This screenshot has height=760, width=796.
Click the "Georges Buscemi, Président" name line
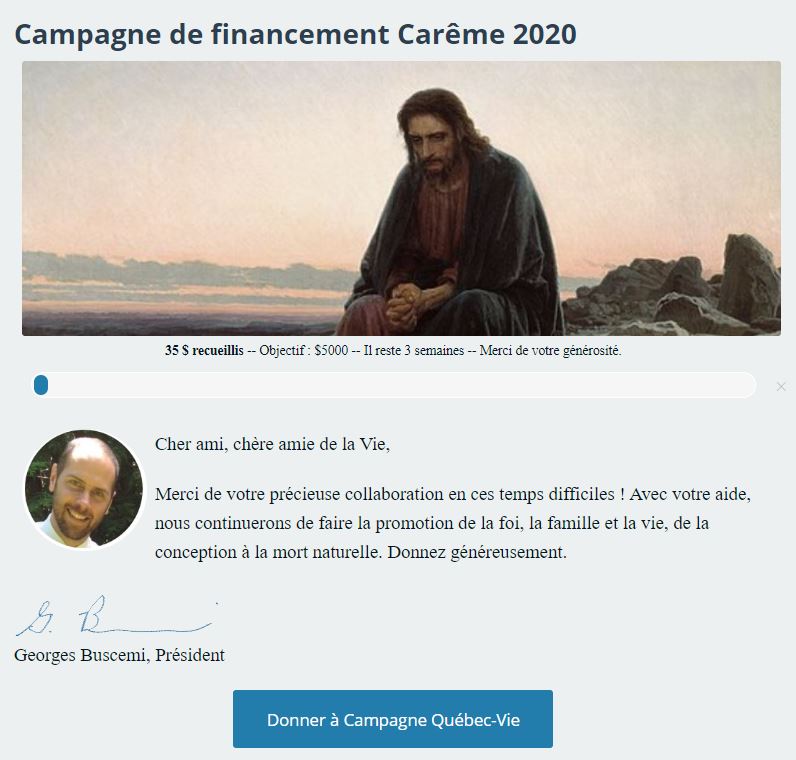coord(120,656)
